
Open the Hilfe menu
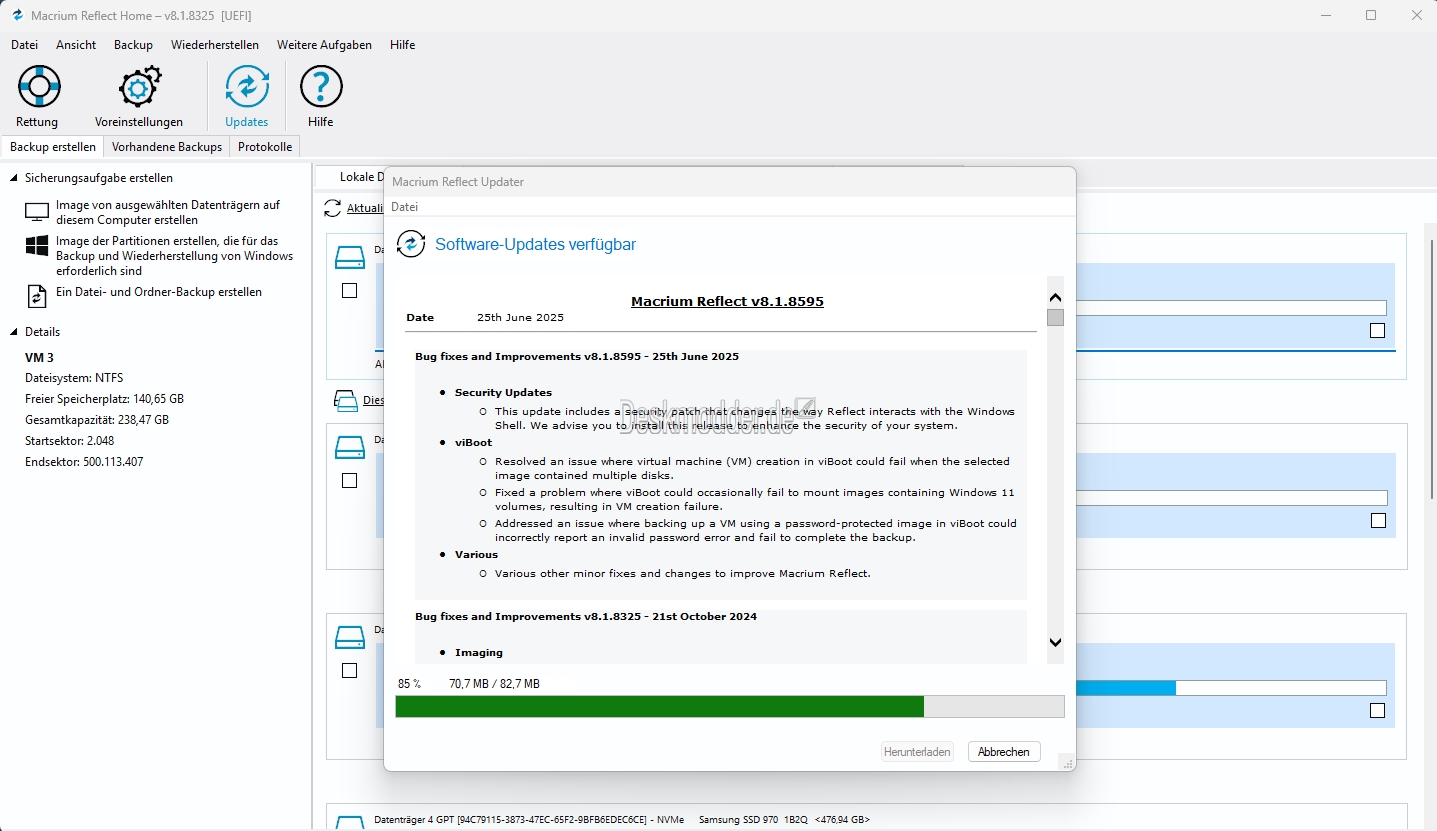point(402,45)
